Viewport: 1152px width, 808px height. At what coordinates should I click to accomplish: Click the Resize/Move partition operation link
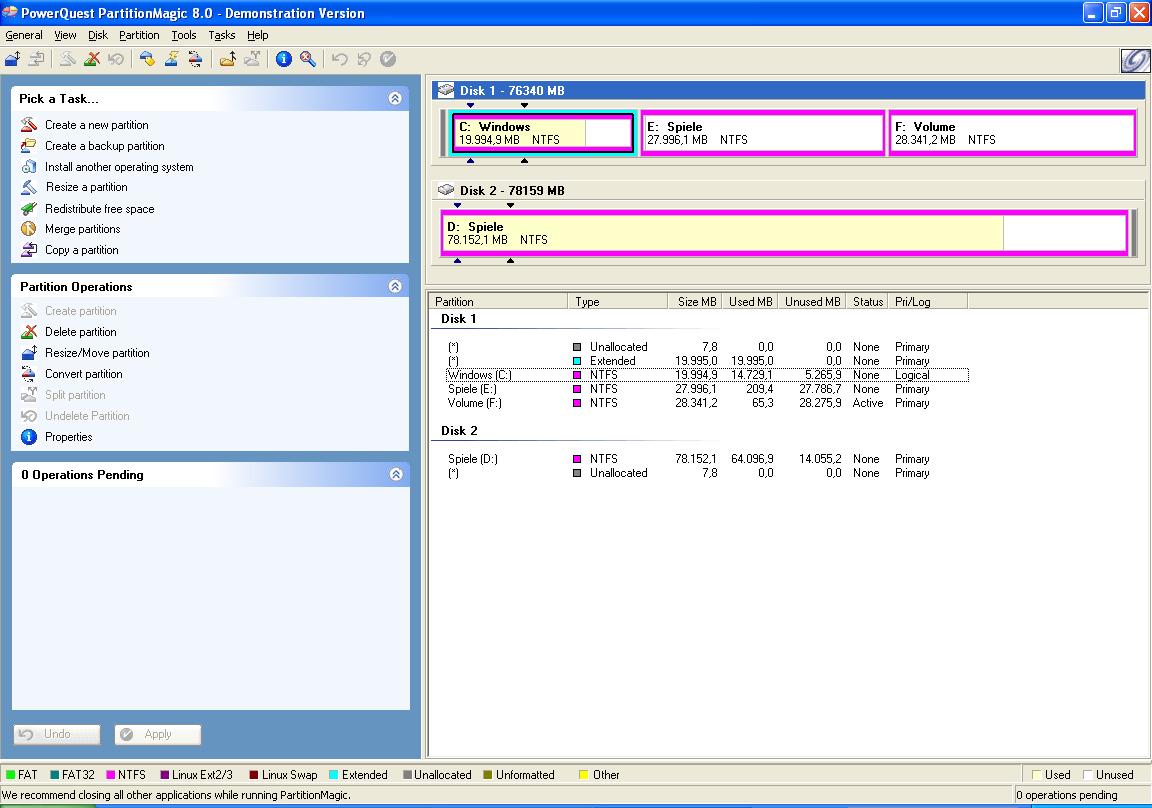[x=97, y=353]
